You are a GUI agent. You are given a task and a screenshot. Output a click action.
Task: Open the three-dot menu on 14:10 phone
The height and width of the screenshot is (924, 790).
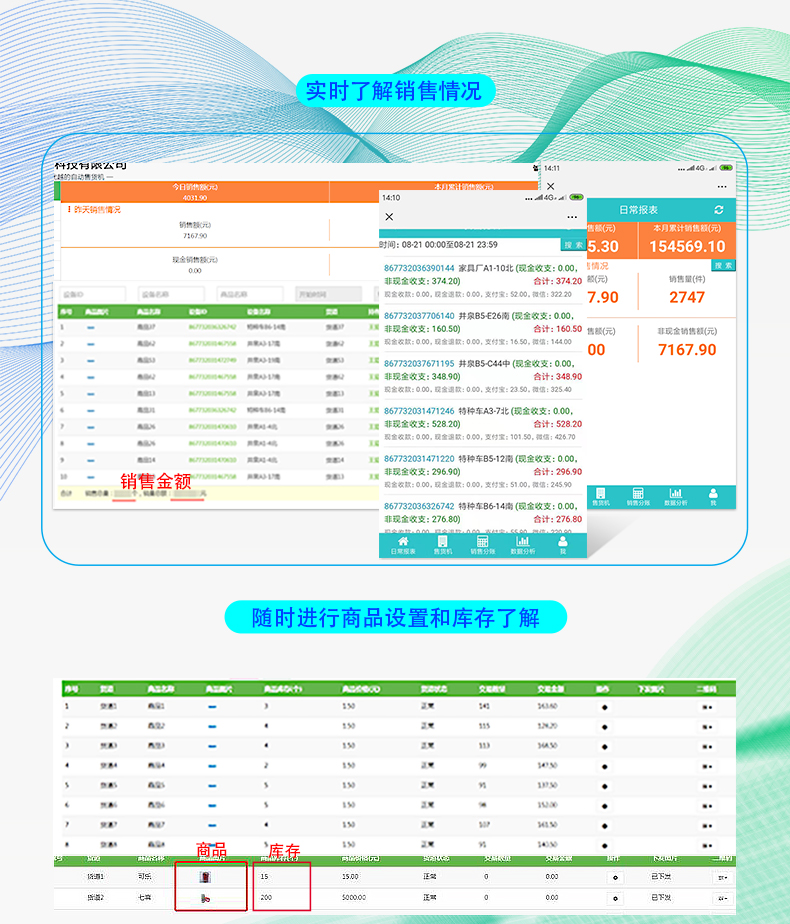572,217
